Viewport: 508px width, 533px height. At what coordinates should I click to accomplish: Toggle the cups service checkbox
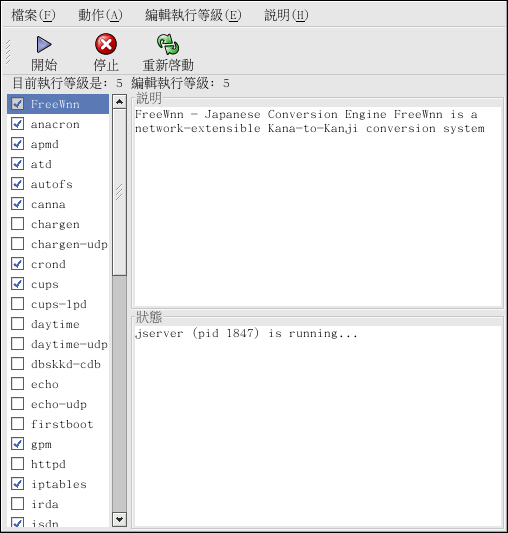point(17,284)
